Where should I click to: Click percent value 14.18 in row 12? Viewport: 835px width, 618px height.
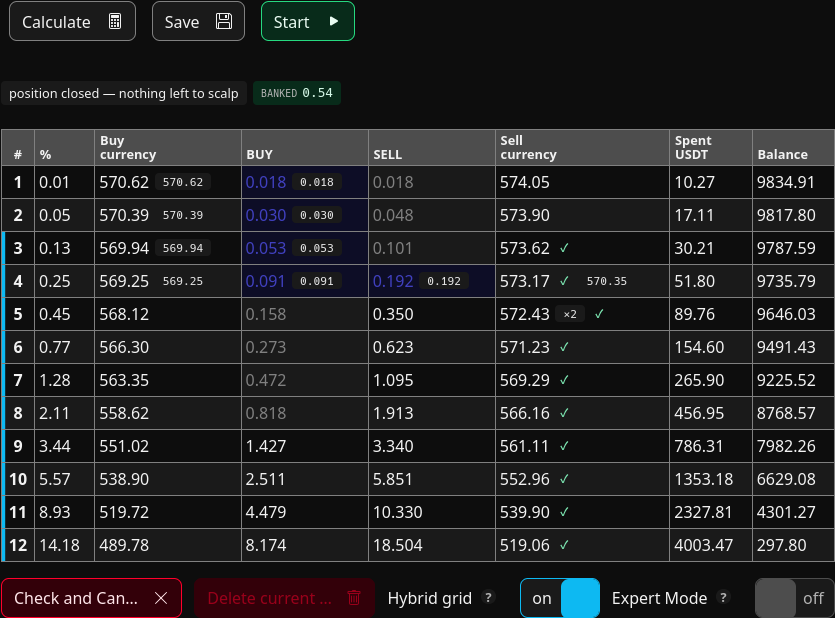click(x=59, y=545)
